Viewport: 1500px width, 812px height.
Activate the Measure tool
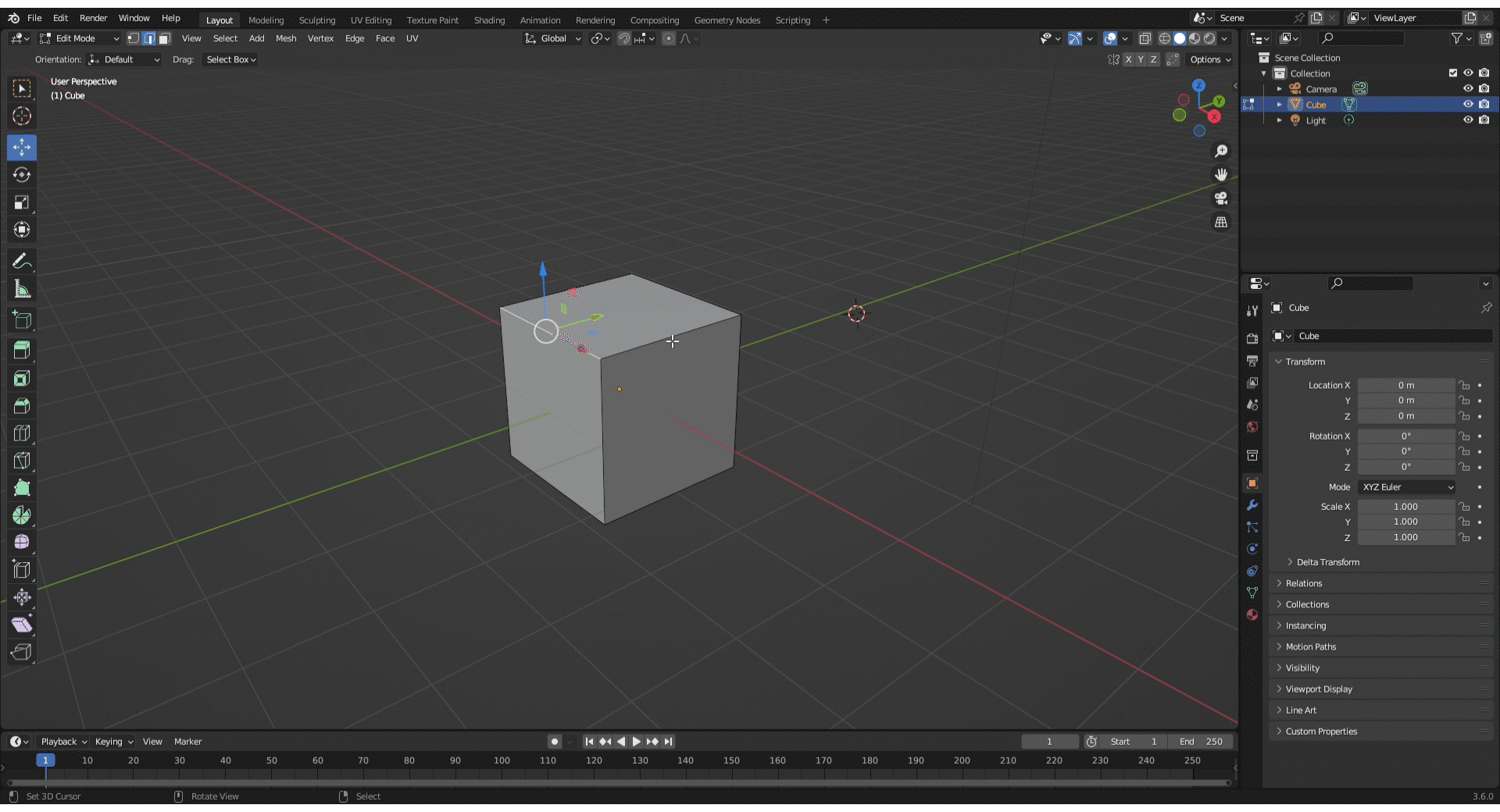pos(22,290)
